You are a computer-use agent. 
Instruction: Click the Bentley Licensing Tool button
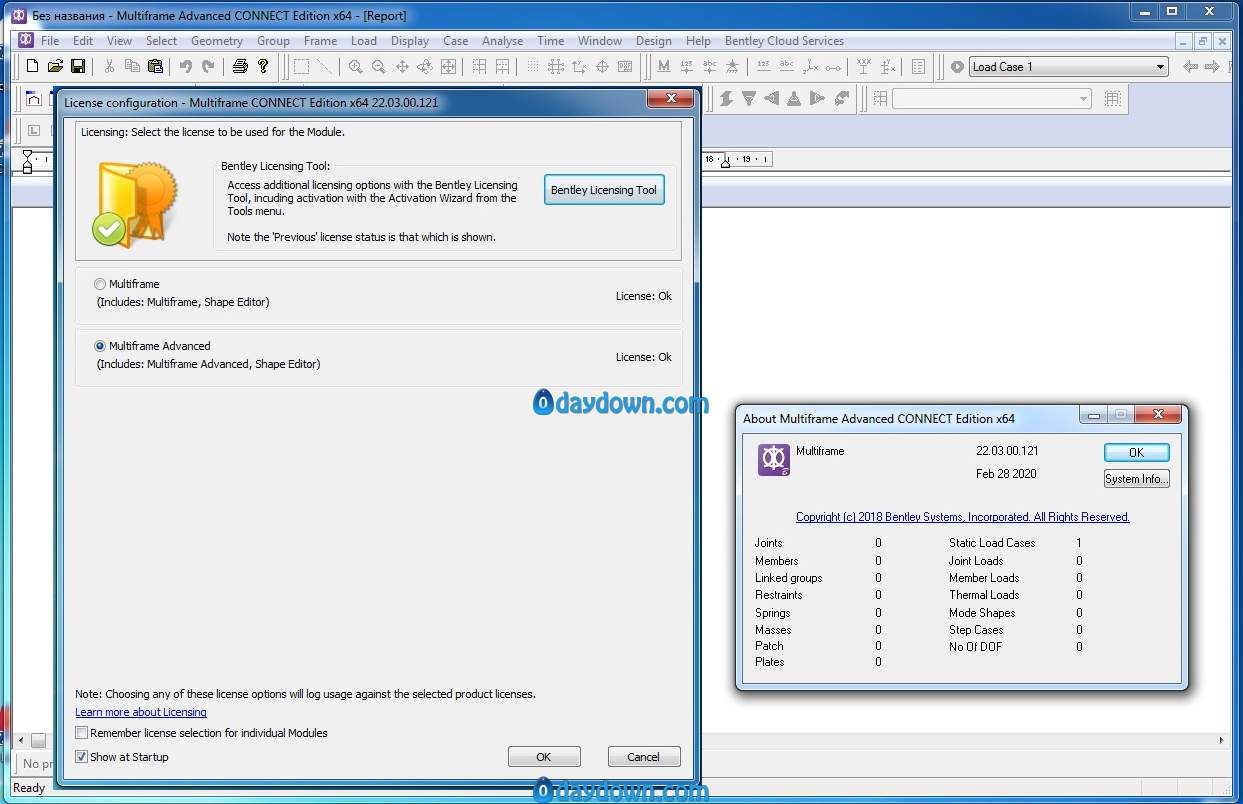[x=604, y=190]
